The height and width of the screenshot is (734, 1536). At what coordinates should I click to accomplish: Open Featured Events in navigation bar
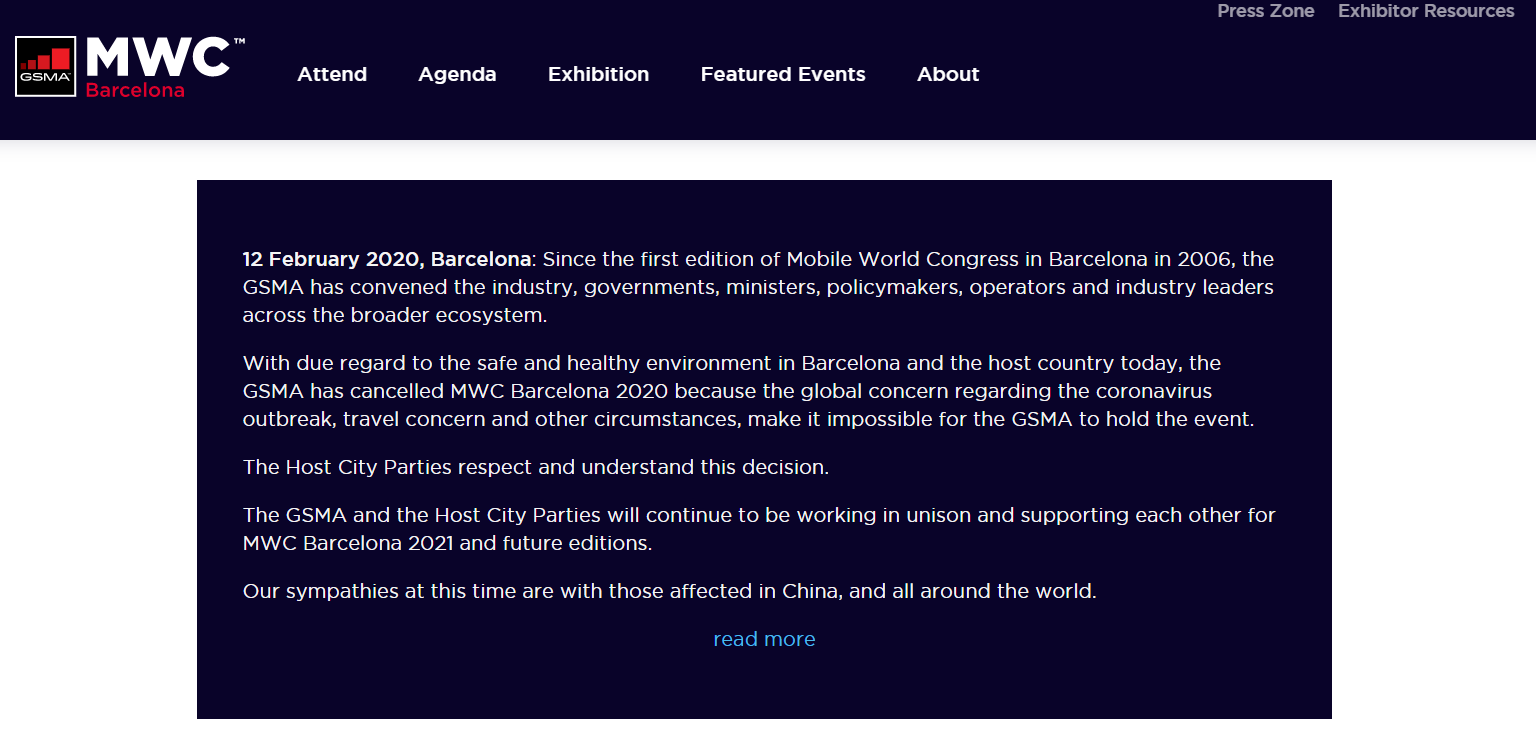783,74
